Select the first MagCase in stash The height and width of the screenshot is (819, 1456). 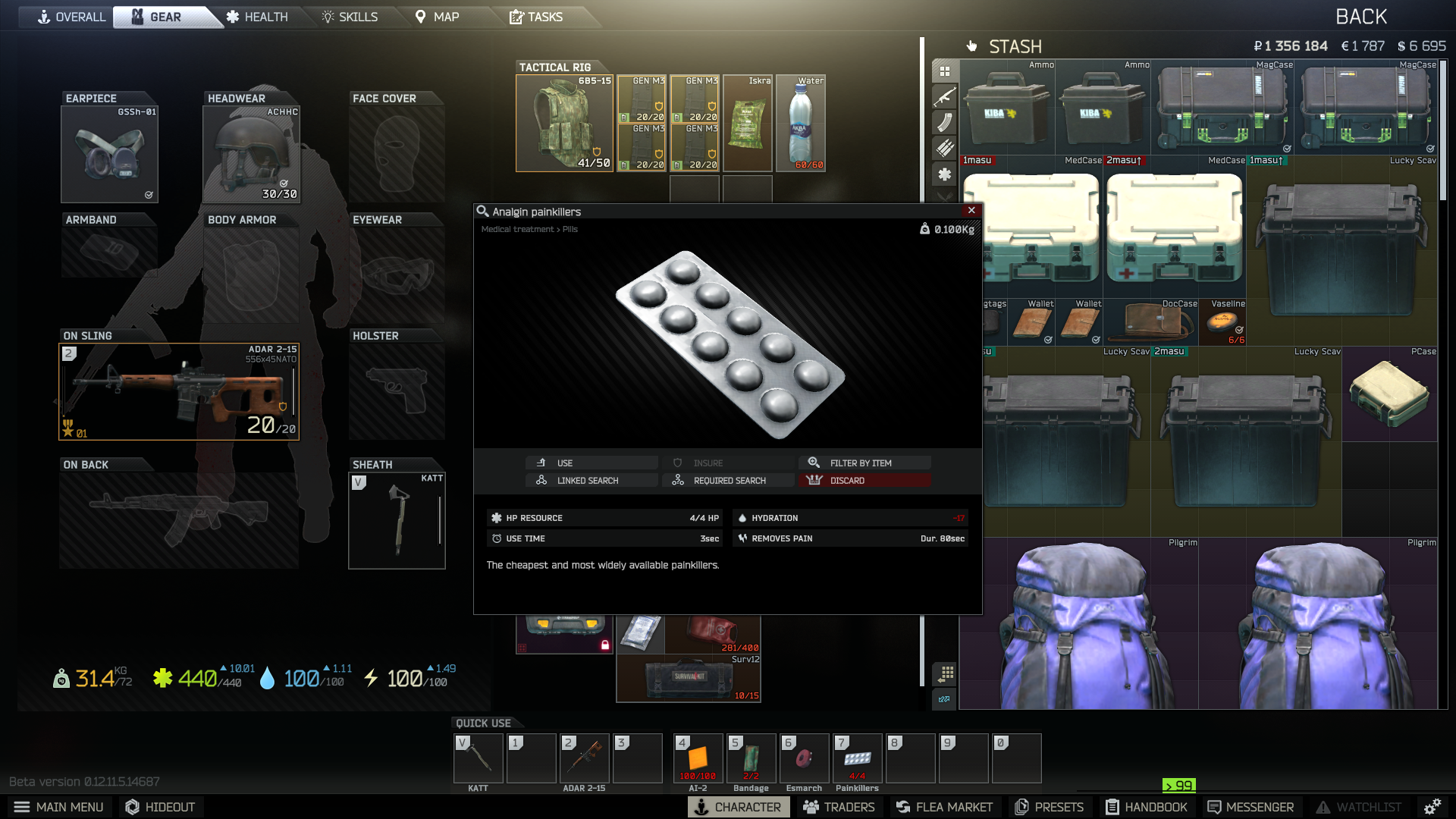pyautogui.click(x=1222, y=108)
